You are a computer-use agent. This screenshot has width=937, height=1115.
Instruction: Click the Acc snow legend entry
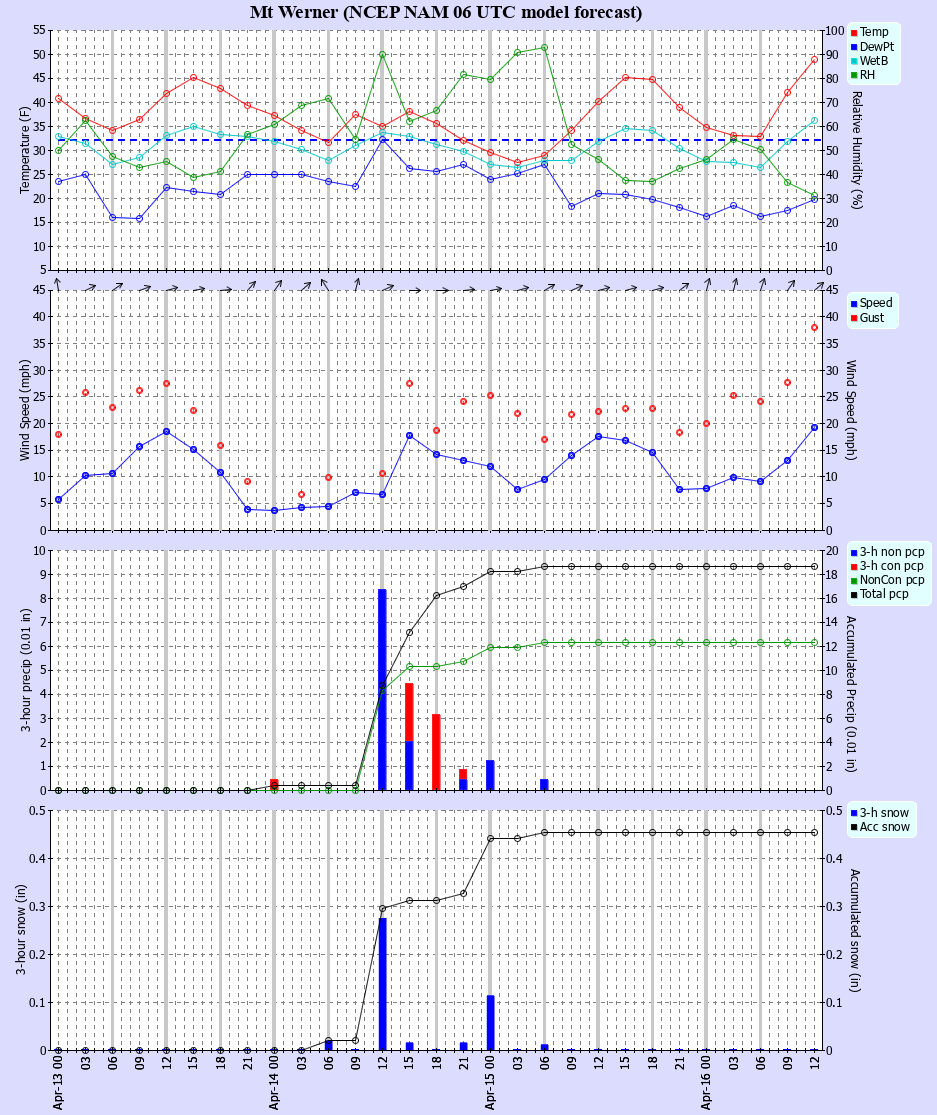[x=884, y=827]
